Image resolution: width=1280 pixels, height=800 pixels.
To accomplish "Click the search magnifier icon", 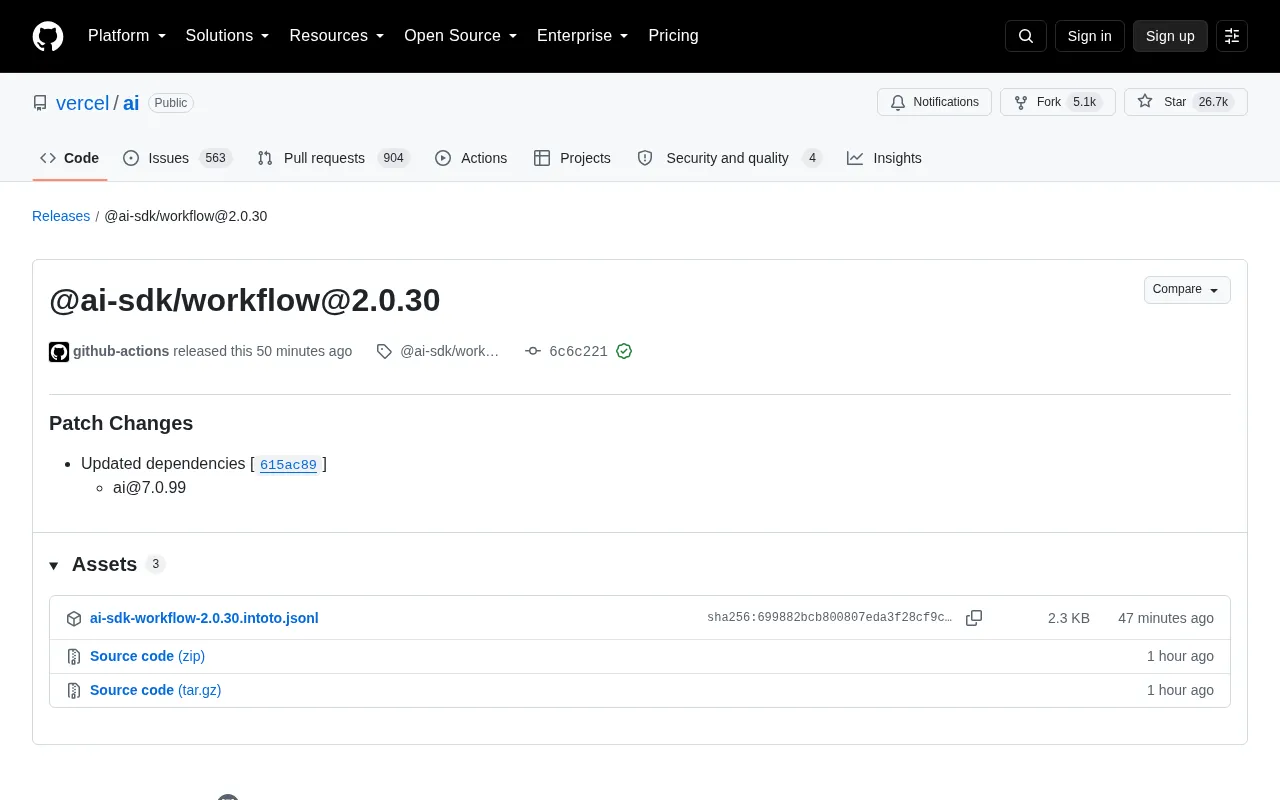I will (1026, 36).
